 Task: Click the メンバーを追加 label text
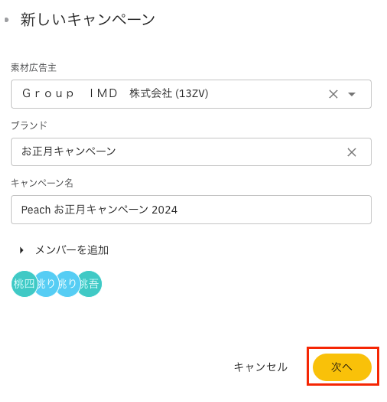[x=72, y=250]
